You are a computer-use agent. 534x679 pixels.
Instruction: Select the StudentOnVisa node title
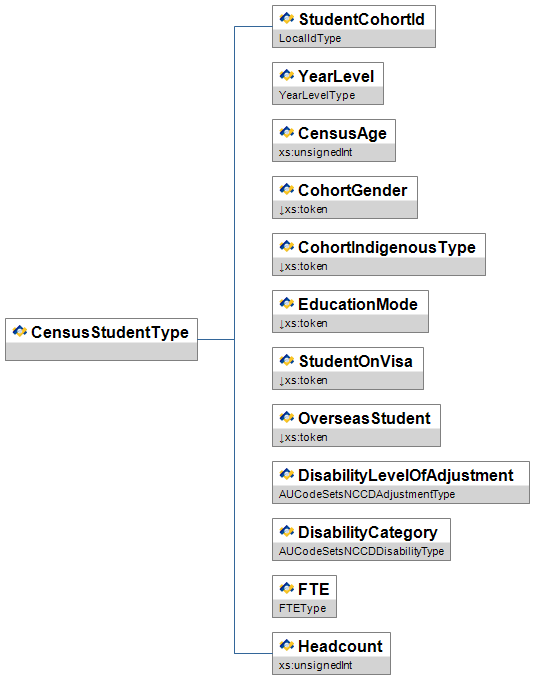pos(356,361)
